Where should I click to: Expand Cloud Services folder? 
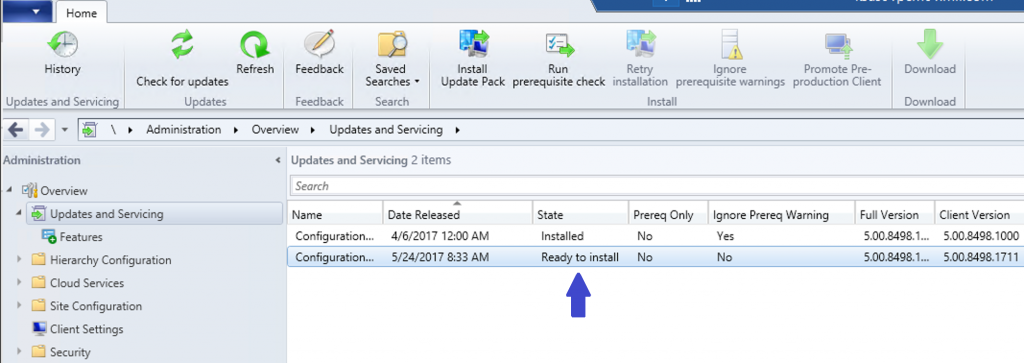point(20,283)
